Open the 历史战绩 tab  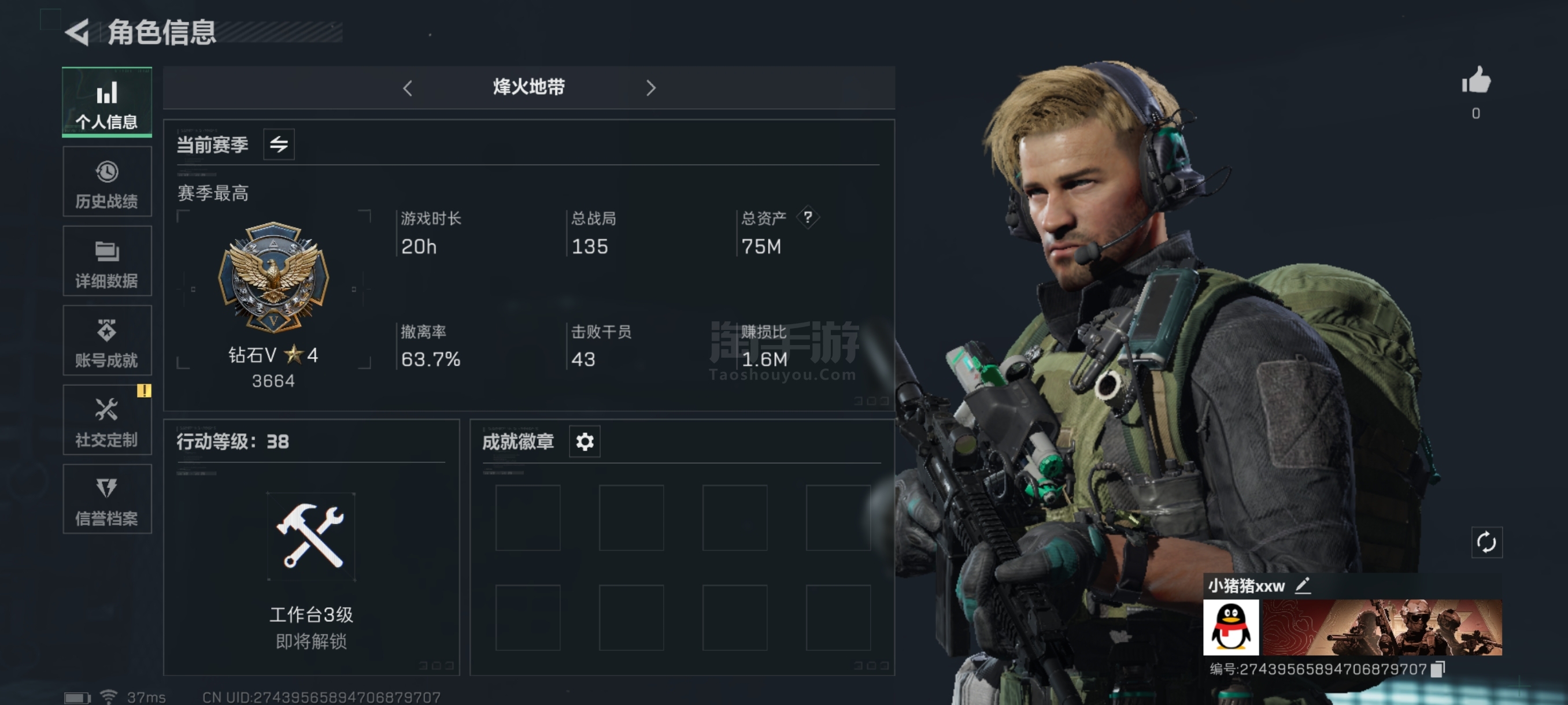click(x=107, y=182)
